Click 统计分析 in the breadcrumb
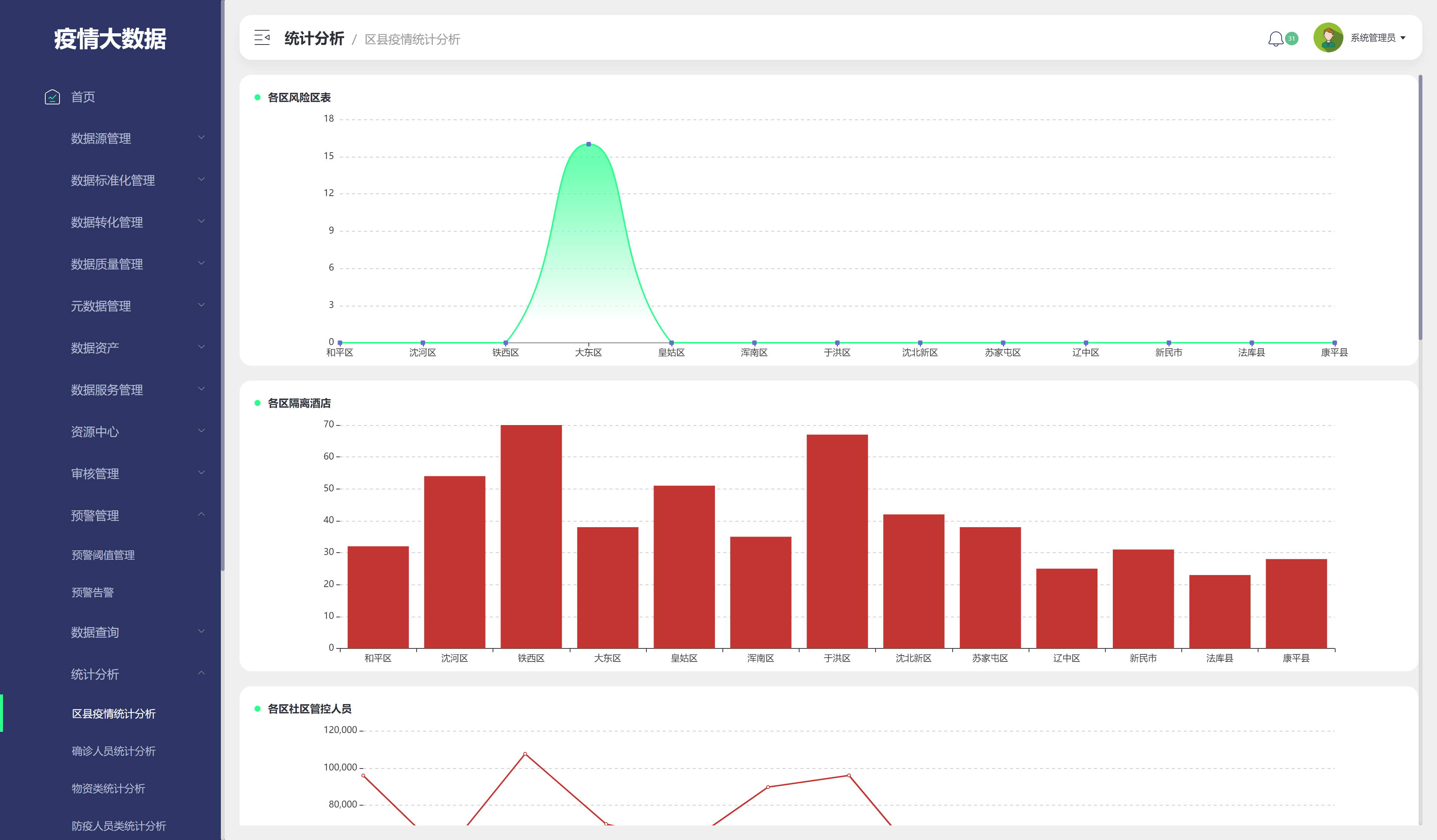 [314, 38]
